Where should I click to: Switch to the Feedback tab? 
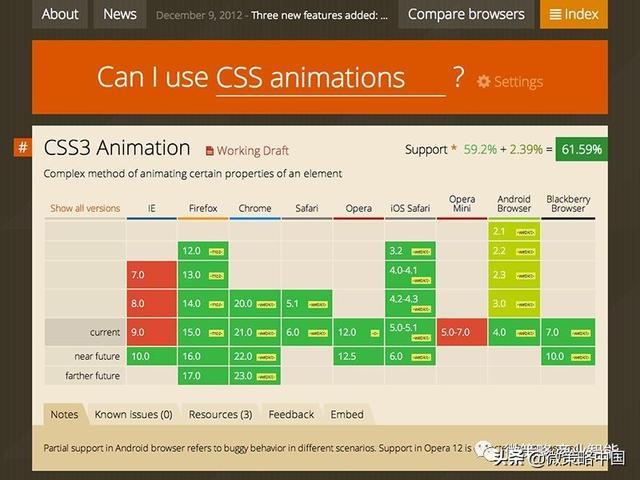291,414
